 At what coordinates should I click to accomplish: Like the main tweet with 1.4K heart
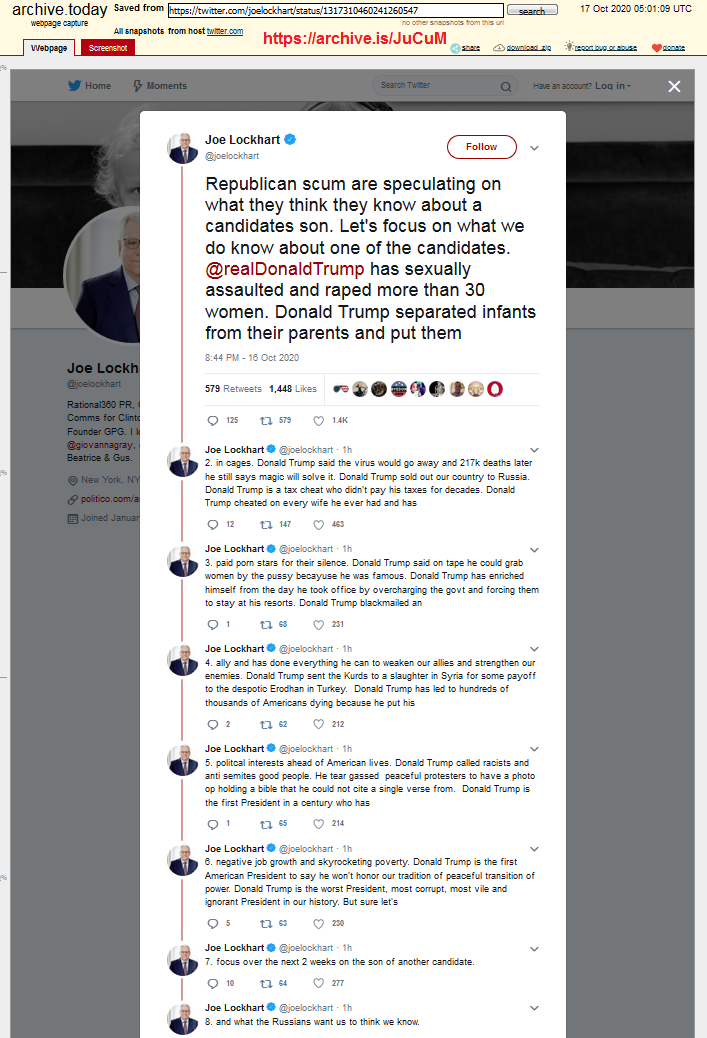[x=318, y=420]
